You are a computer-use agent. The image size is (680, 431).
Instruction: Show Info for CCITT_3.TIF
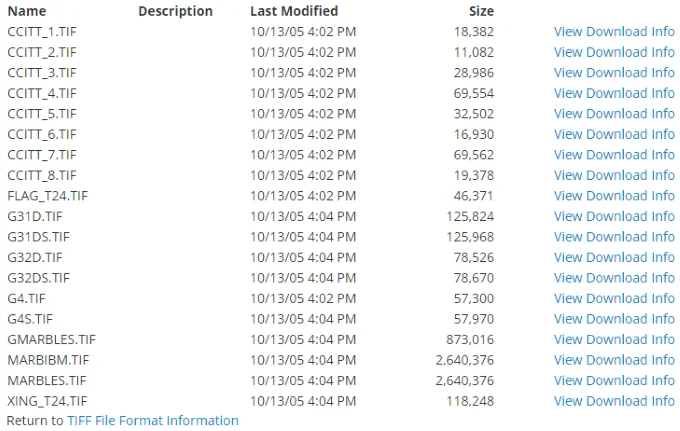(663, 72)
